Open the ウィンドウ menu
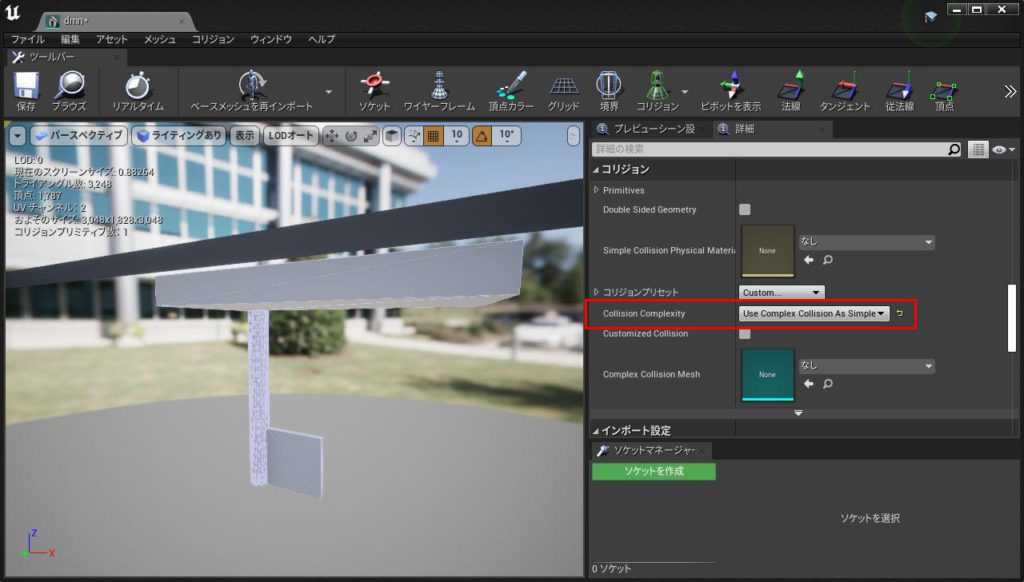Image resolution: width=1024 pixels, height=582 pixels. pyautogui.click(x=270, y=39)
